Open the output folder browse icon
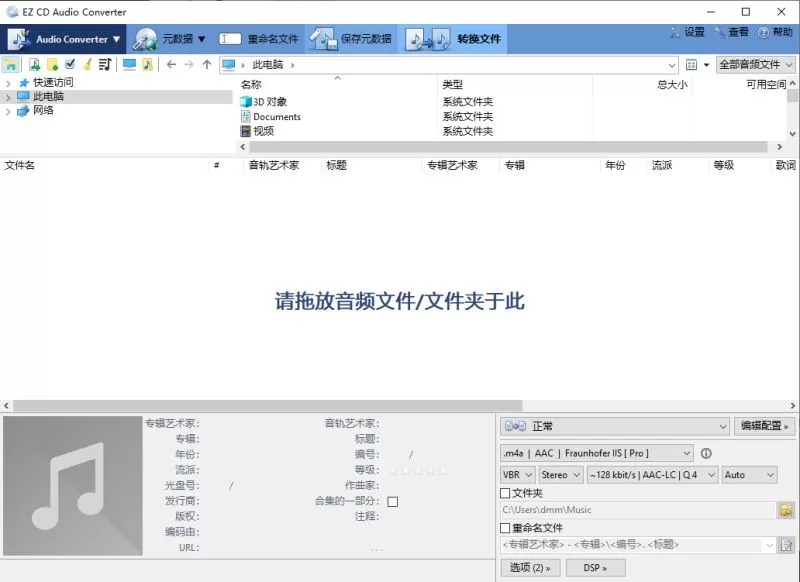Viewport: 800px width, 582px height. [788, 510]
